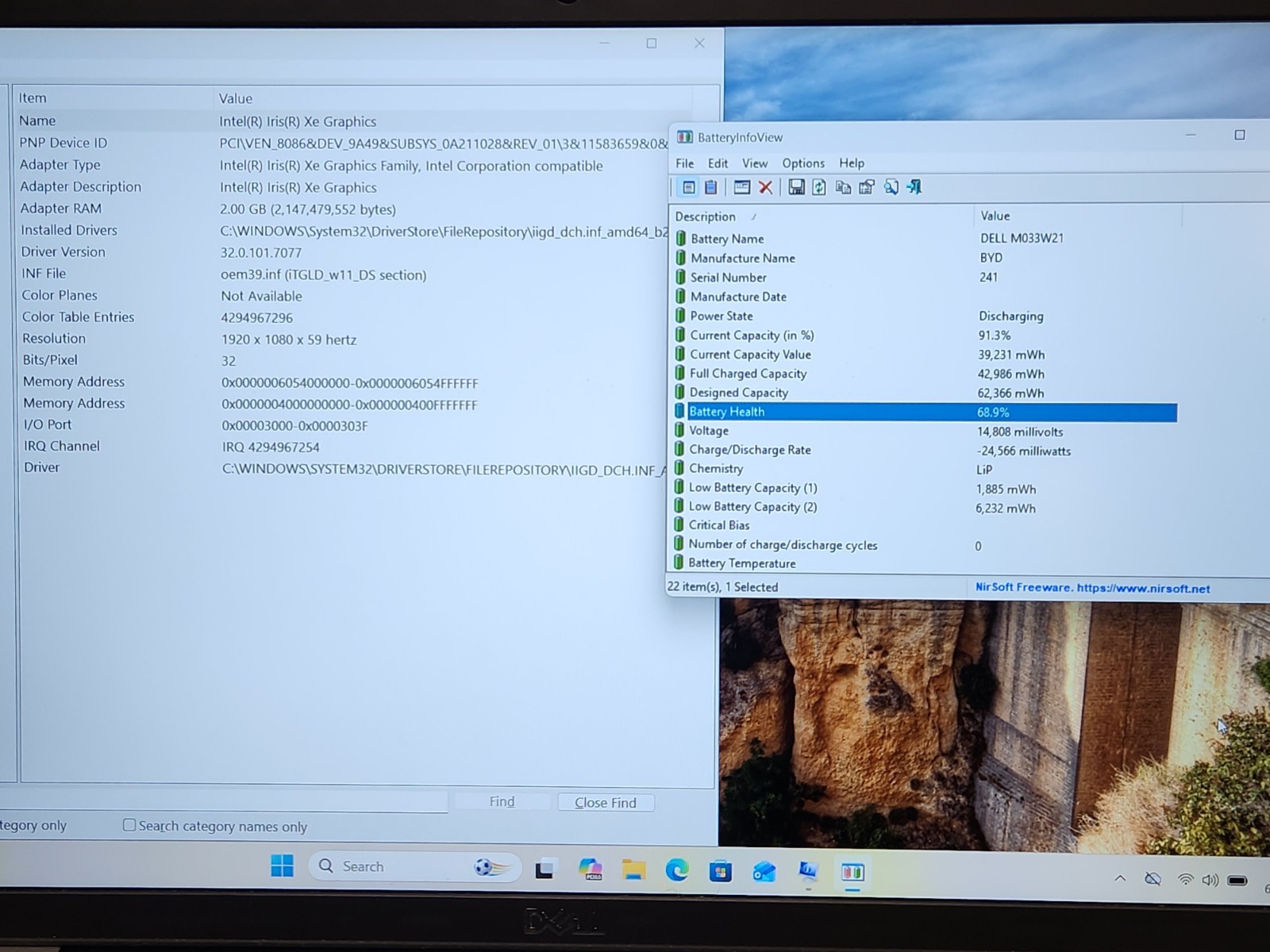Select the Low Battery Capacity (1) row

[x=925, y=488]
